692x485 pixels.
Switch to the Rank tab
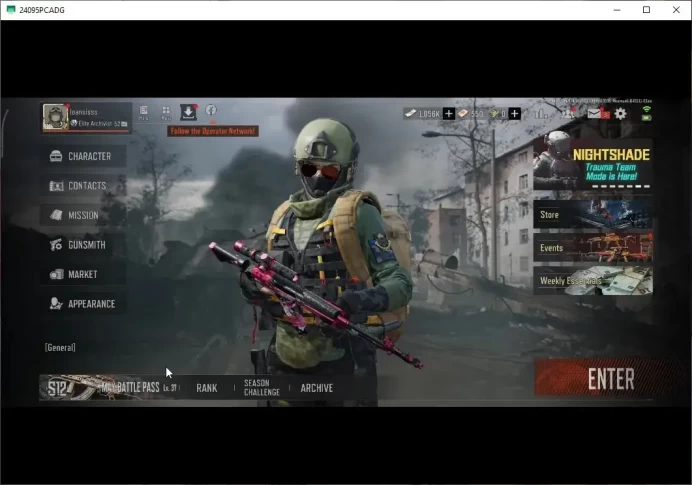(x=207, y=388)
